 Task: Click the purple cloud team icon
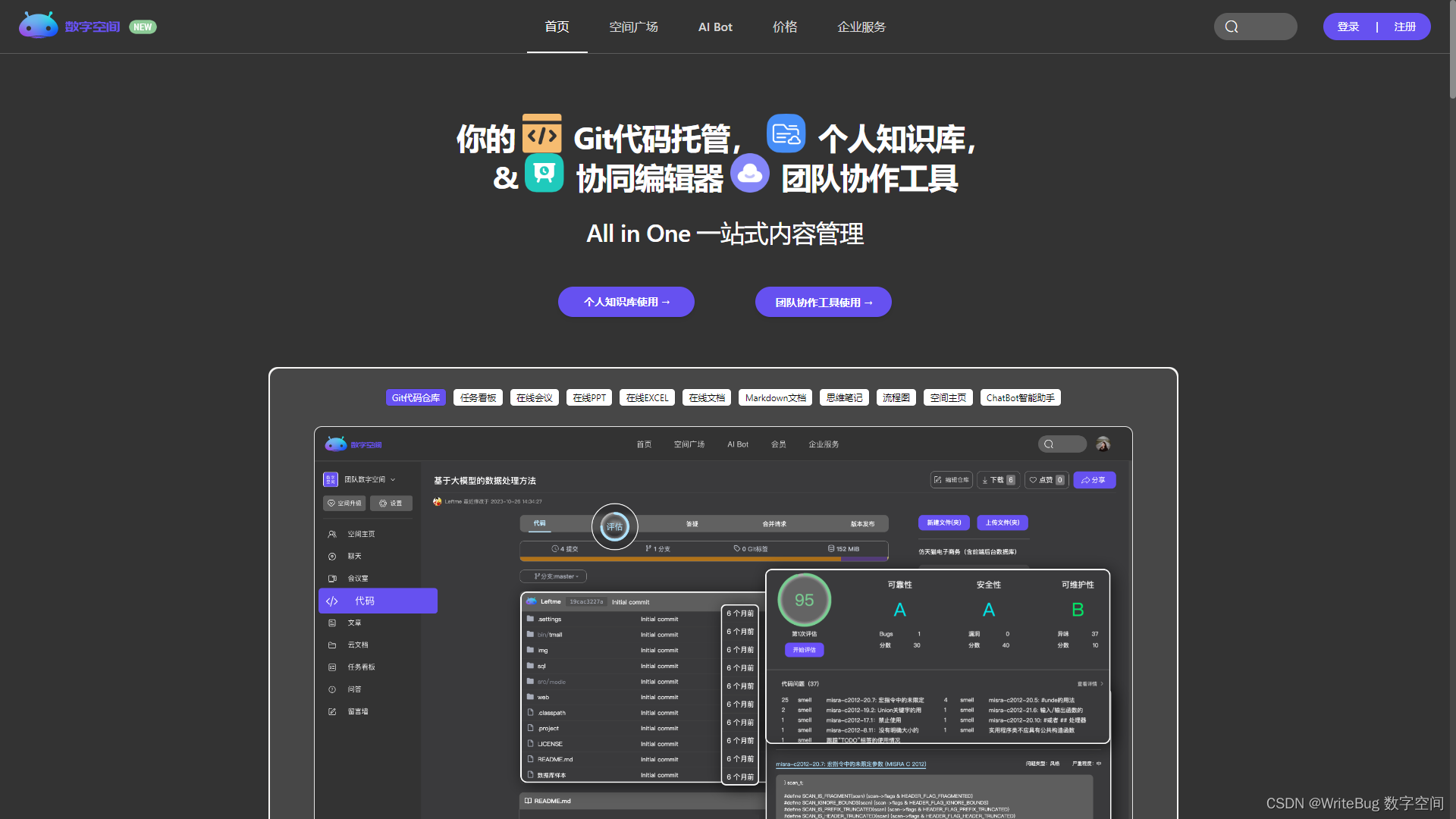point(749,174)
